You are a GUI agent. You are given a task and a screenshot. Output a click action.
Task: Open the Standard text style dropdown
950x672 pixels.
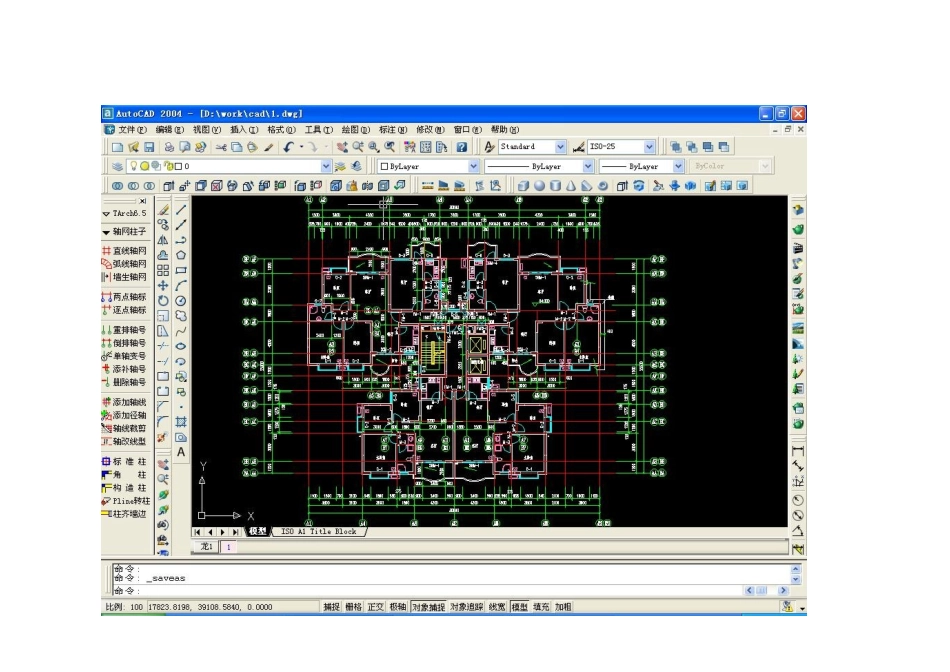560,147
